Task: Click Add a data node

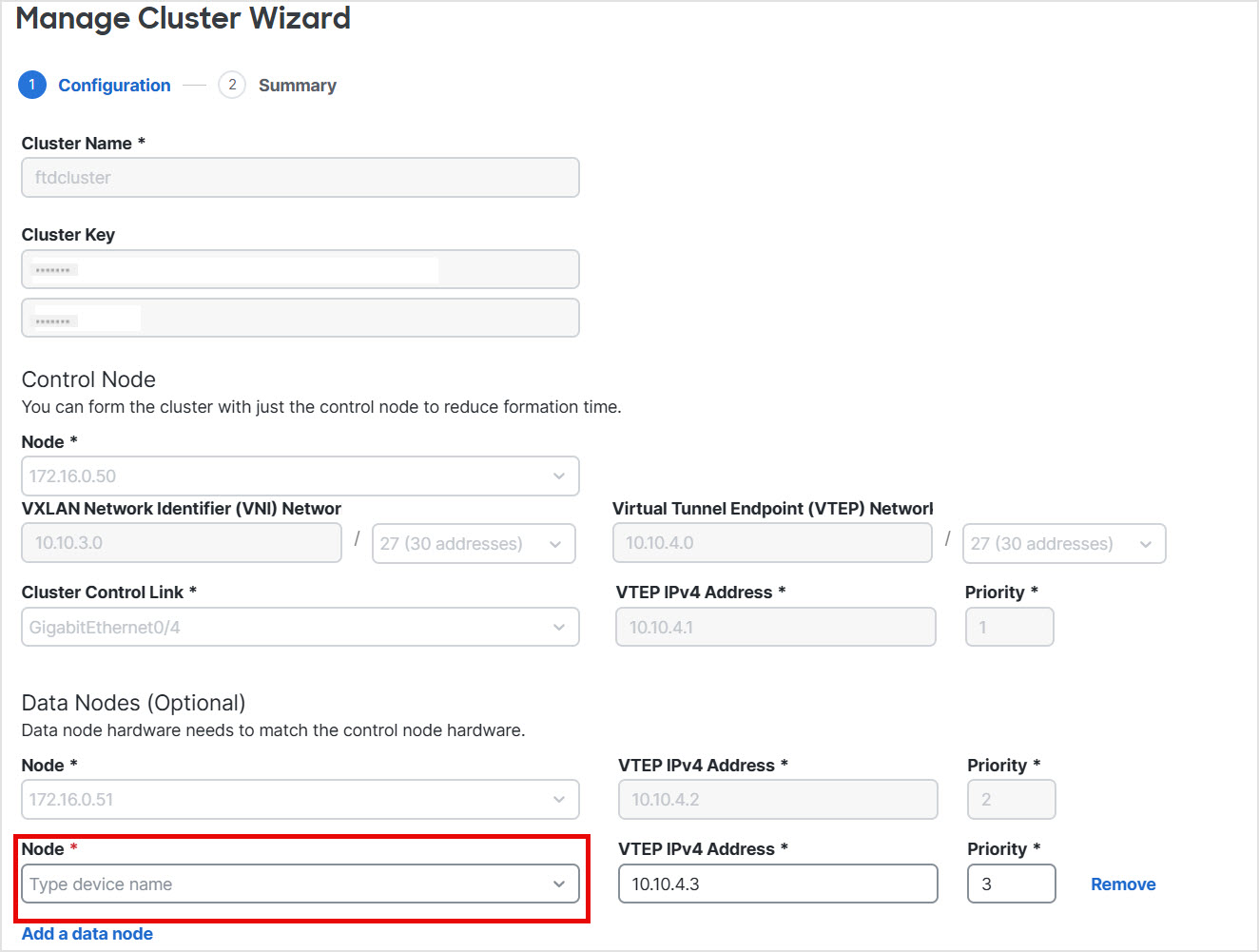Action: [x=87, y=933]
